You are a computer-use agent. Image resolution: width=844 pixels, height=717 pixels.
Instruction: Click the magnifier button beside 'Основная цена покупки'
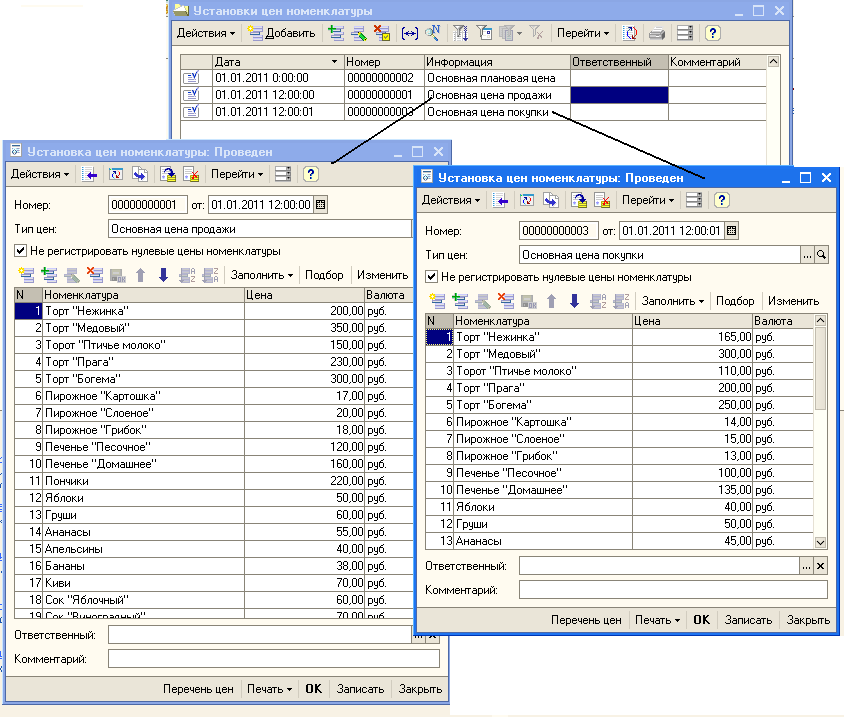click(x=822, y=255)
